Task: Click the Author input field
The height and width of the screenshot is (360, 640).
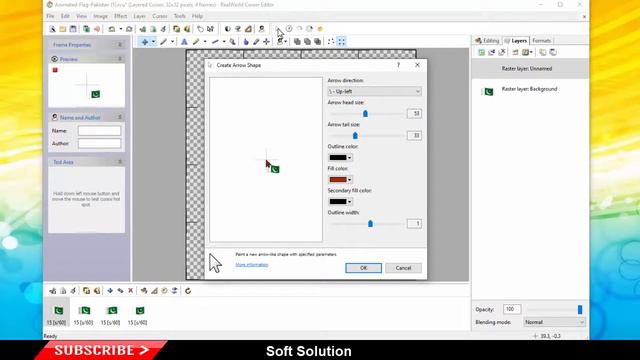Action: [x=99, y=143]
